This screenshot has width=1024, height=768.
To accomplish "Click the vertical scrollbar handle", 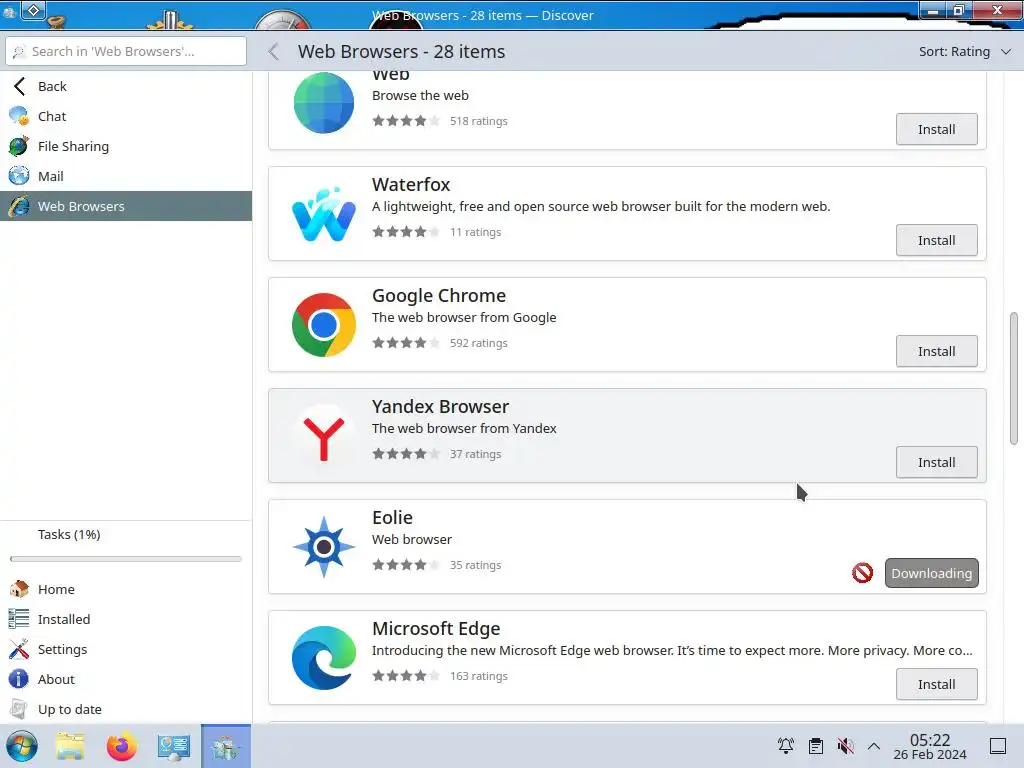I will pyautogui.click(x=1014, y=379).
